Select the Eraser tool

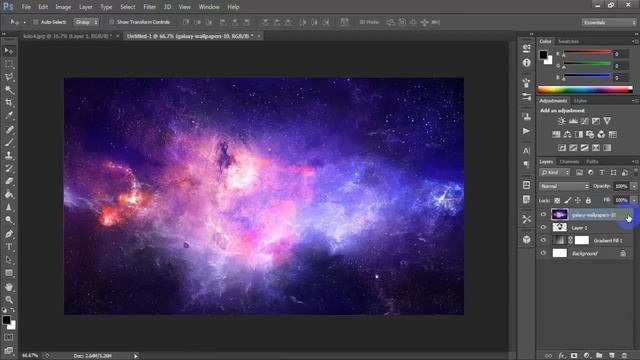click(9, 181)
